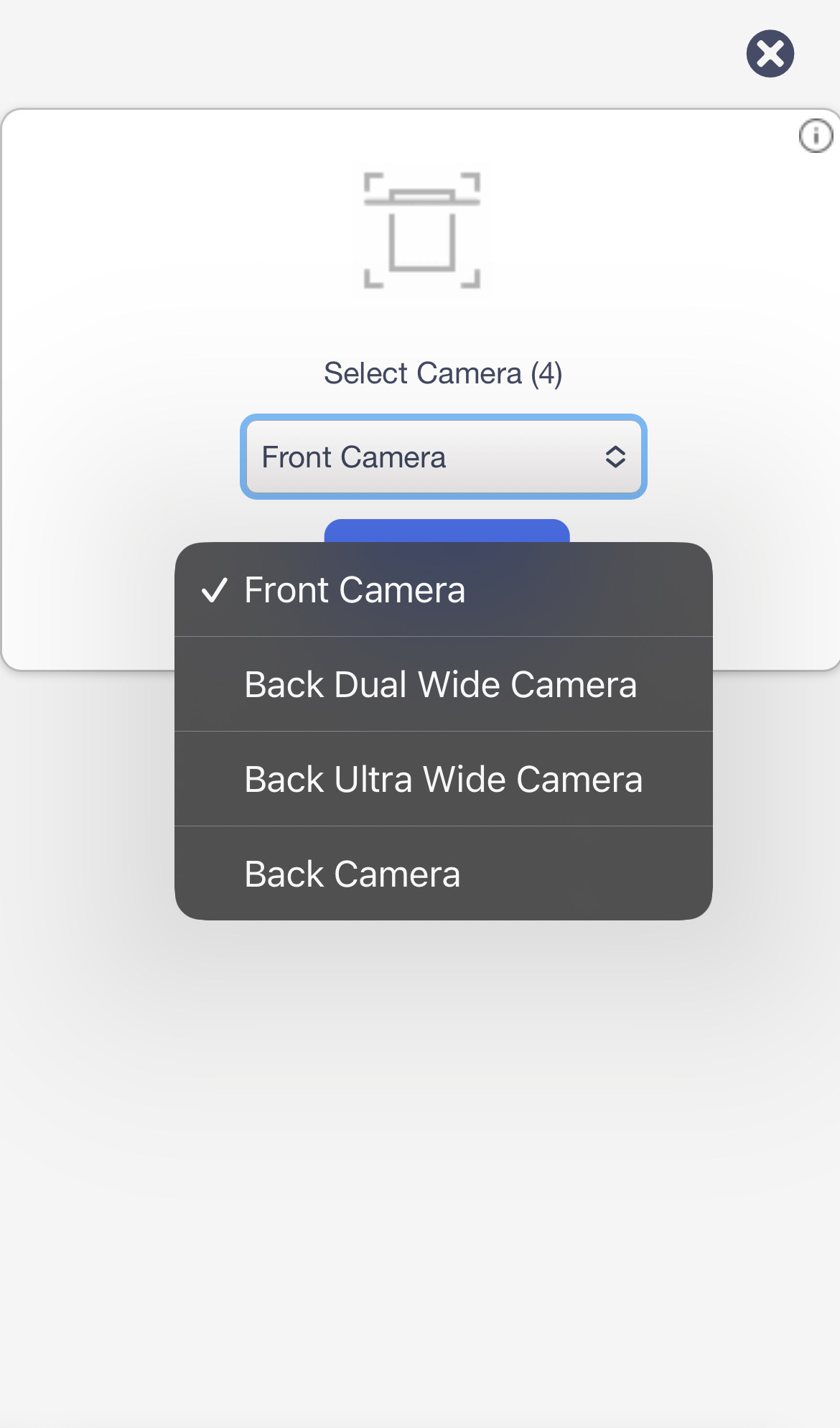Open the info icon on the card

point(816,136)
